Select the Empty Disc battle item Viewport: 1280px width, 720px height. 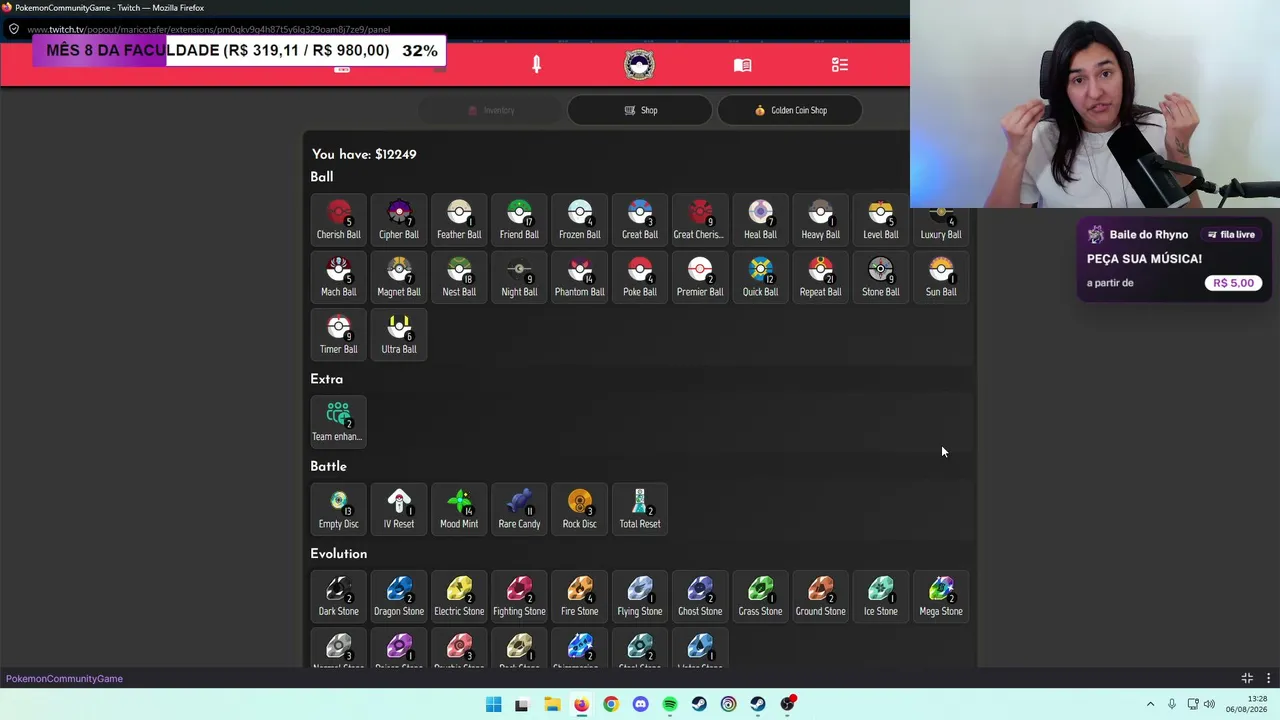[x=339, y=509]
